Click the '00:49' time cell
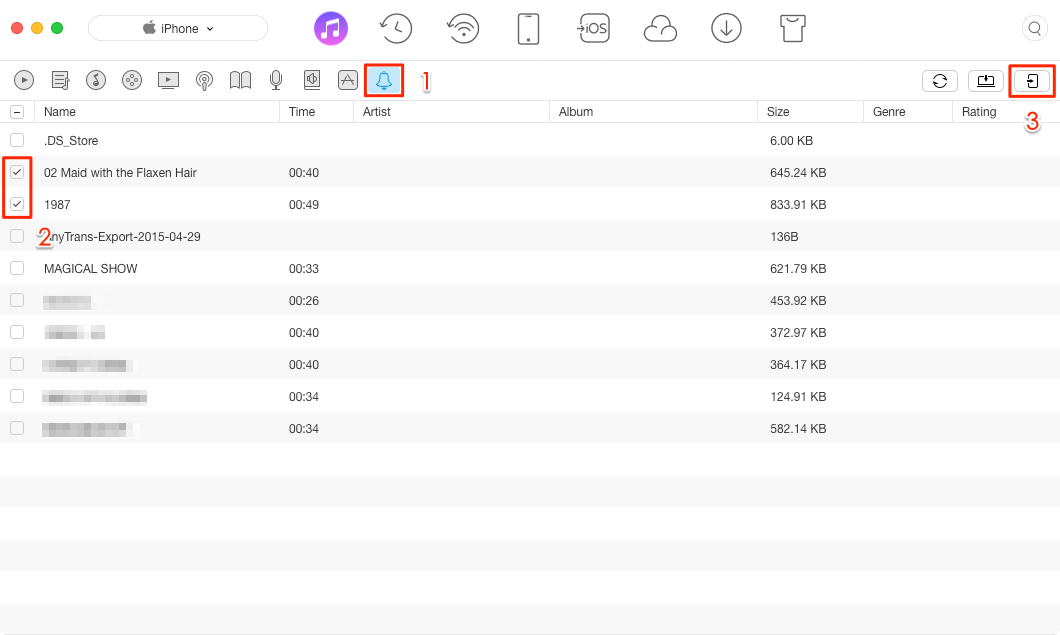This screenshot has width=1060, height=635. (304, 204)
